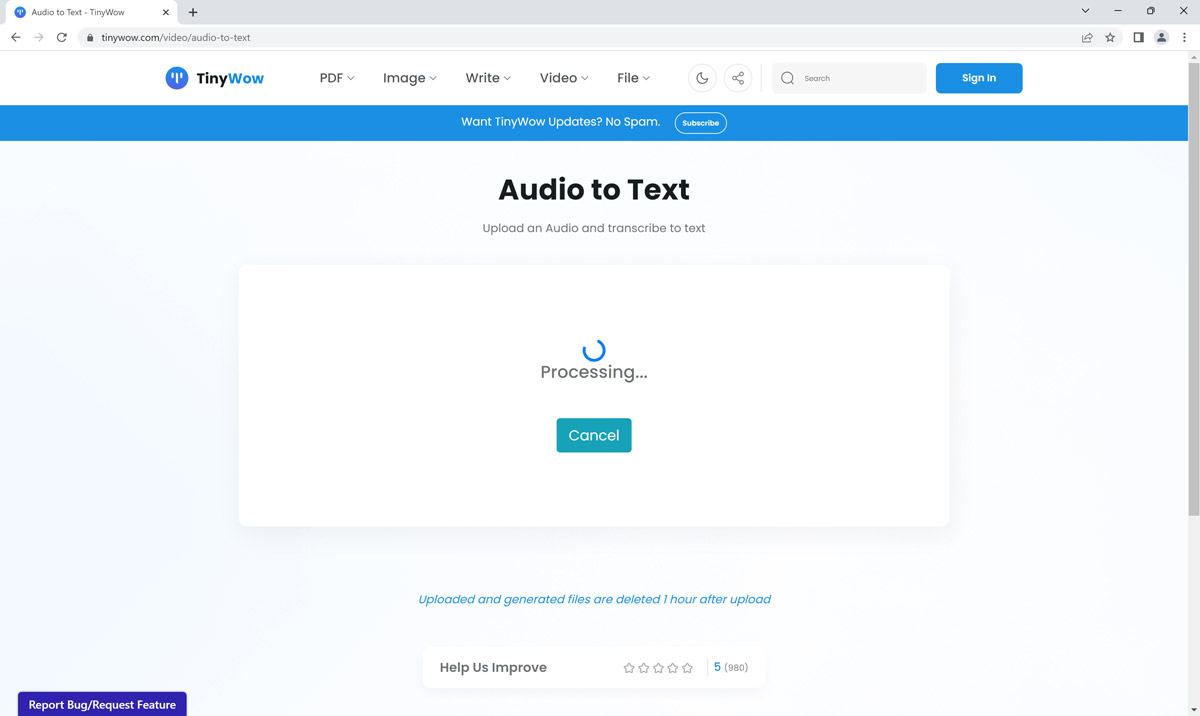
Task: Cancel the audio processing
Action: tap(593, 435)
